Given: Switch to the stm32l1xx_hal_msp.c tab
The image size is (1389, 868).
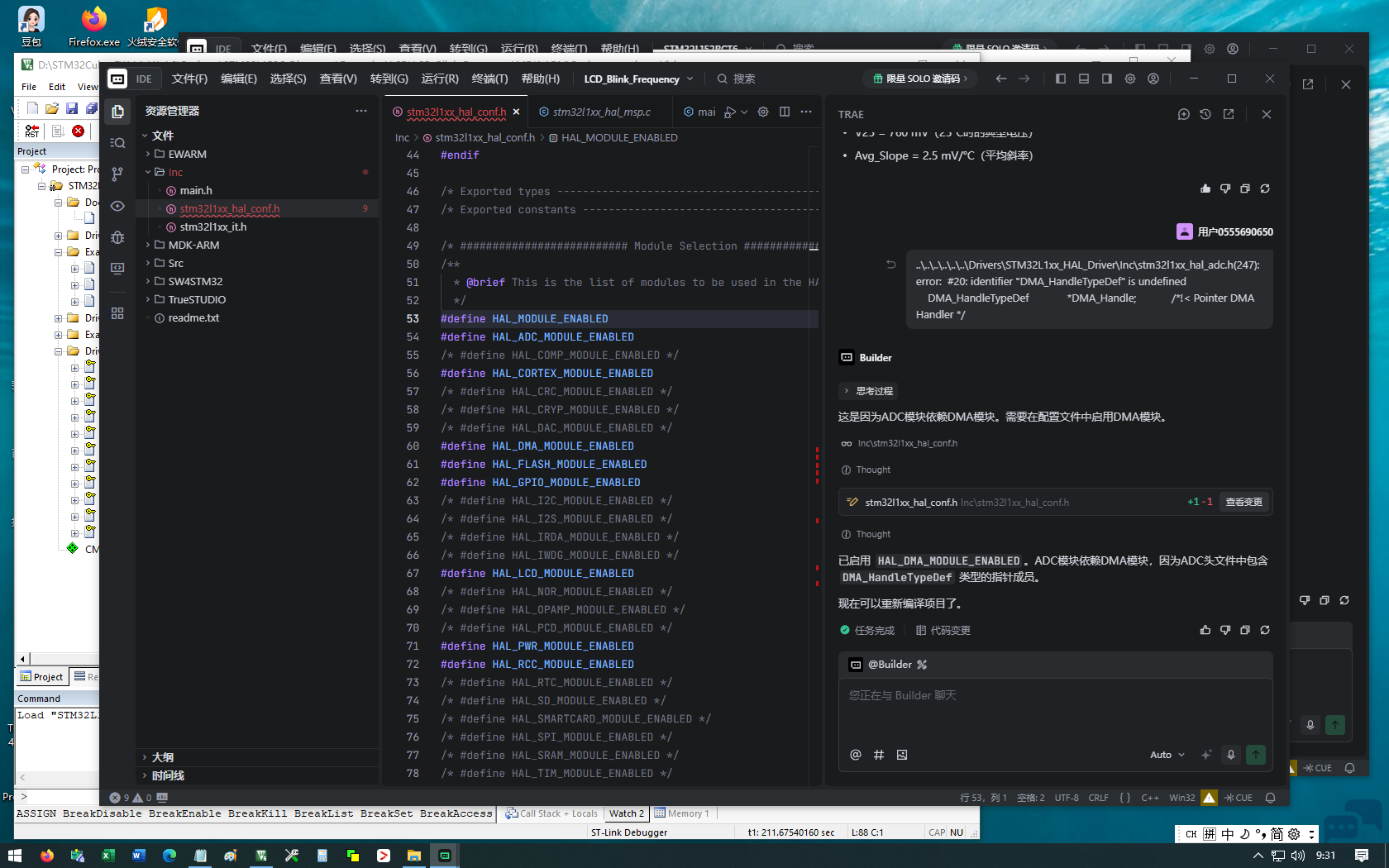Looking at the screenshot, I should (601, 112).
